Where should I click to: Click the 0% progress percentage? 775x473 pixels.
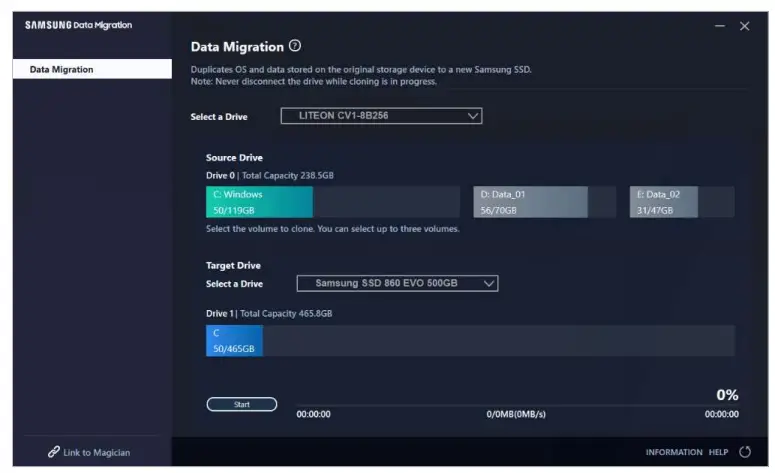pyautogui.click(x=727, y=394)
